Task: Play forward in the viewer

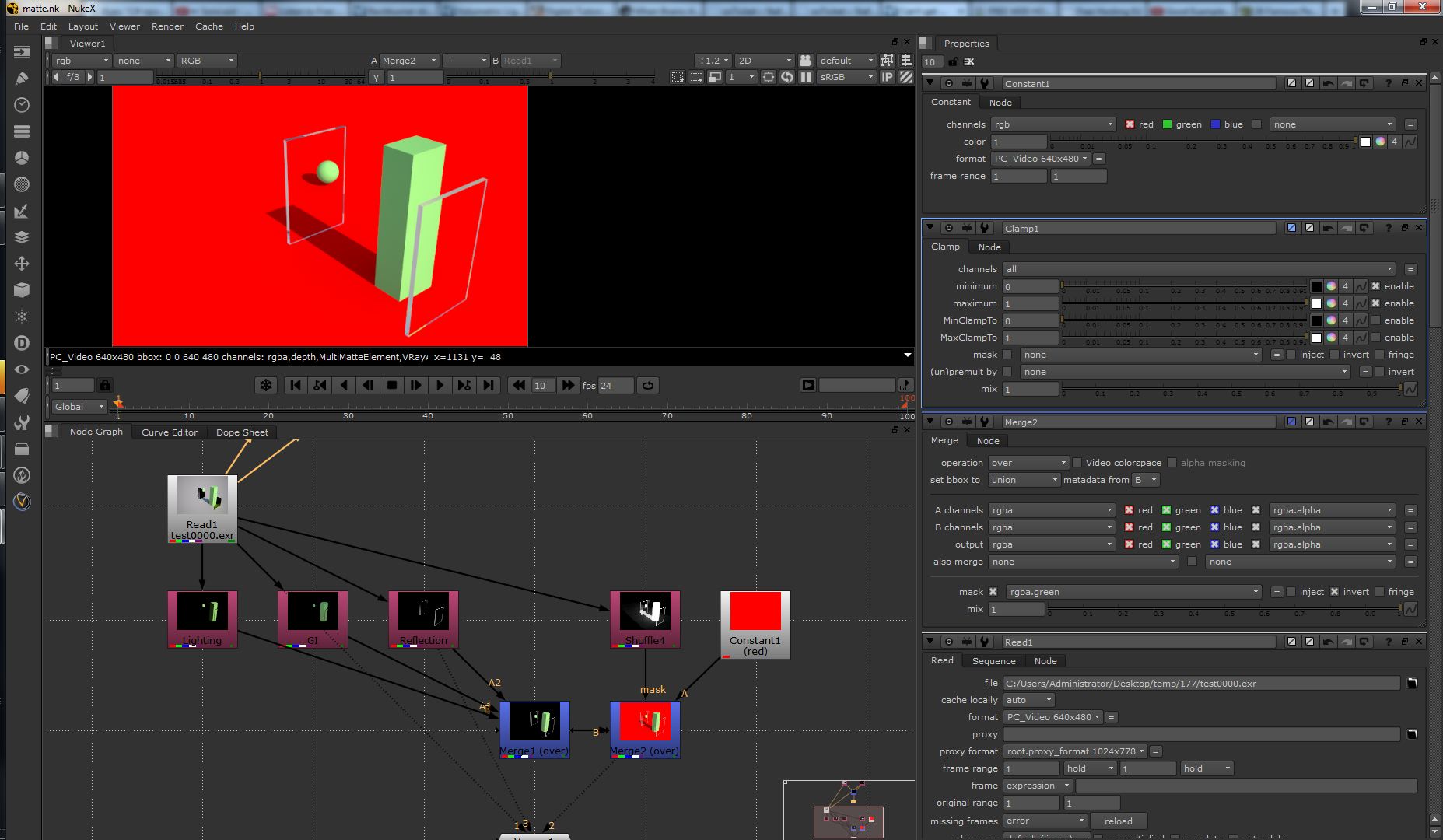Action: click(x=440, y=385)
